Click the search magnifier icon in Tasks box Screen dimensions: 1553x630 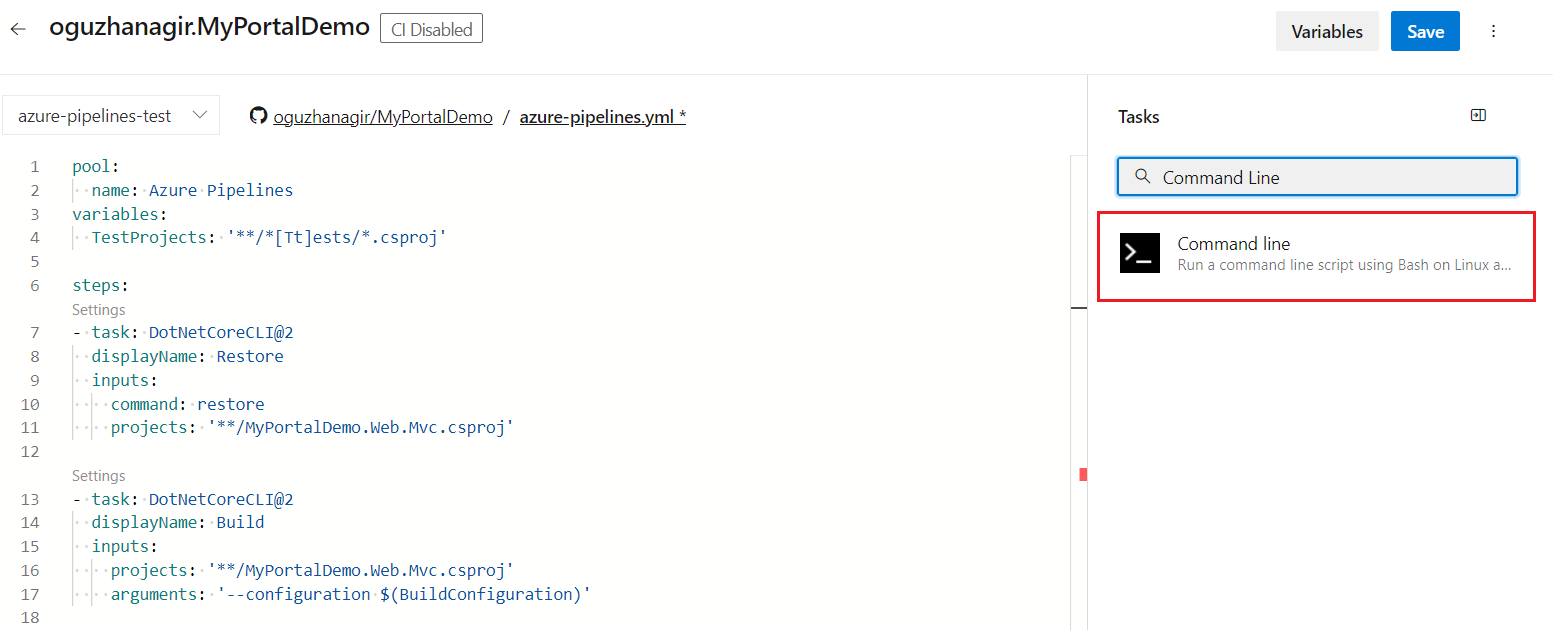[x=1143, y=177]
